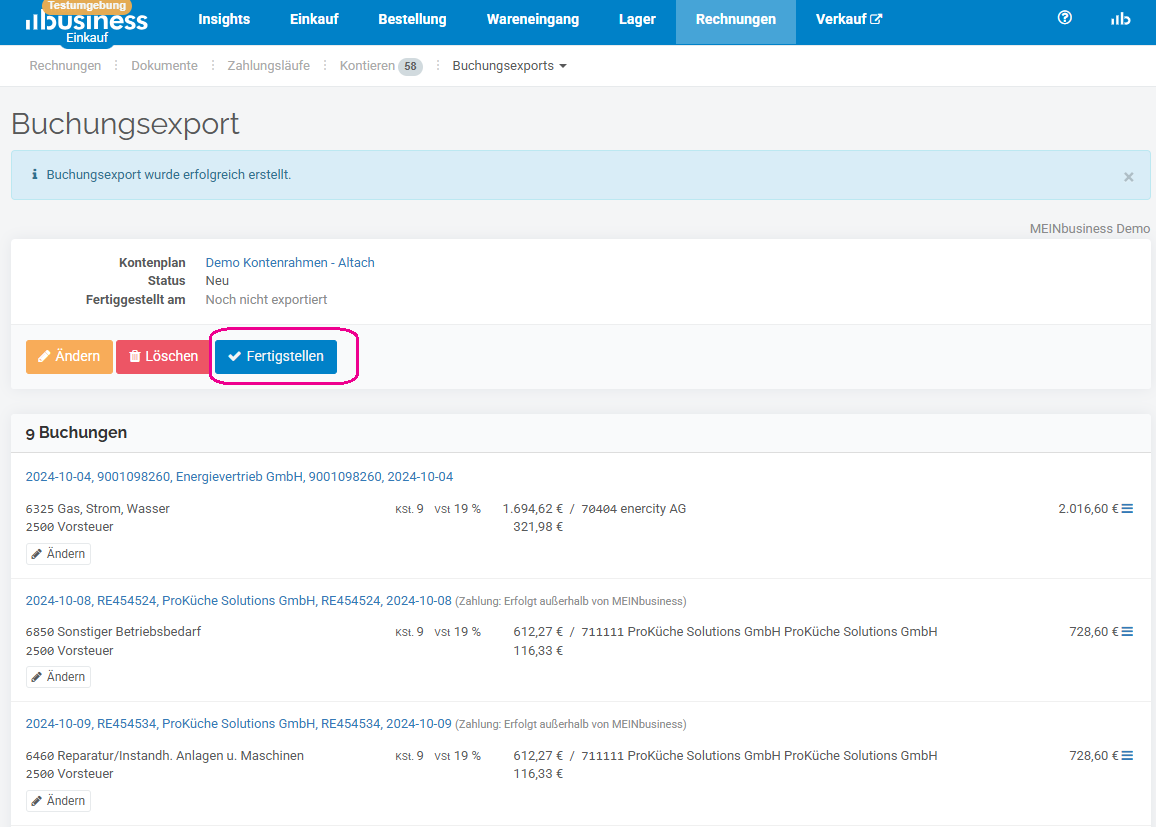
Task: Click the amount 1.694,62 €
Action: (x=532, y=509)
